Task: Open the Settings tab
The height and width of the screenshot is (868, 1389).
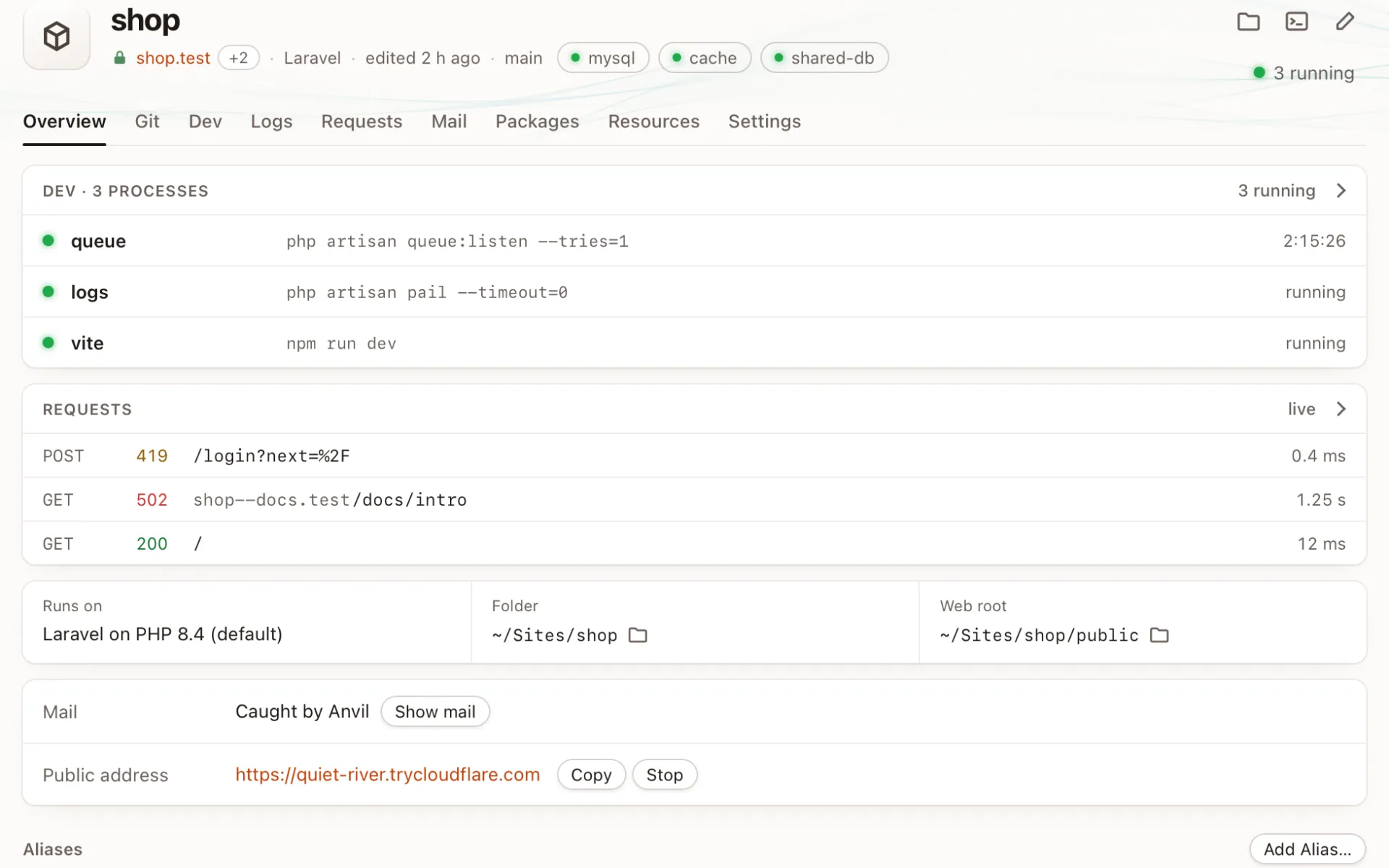Action: [x=765, y=122]
